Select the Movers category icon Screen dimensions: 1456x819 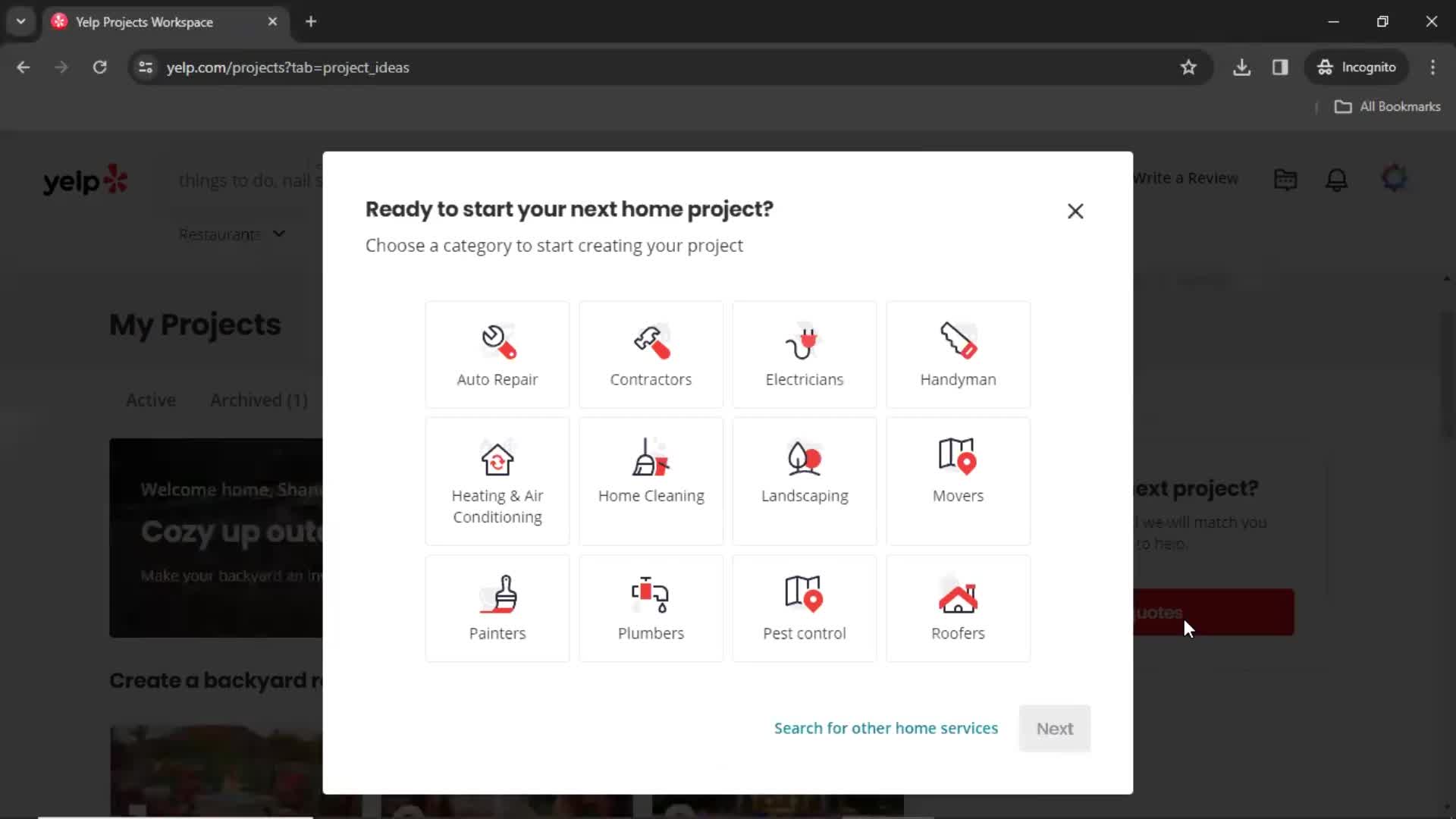pos(958,457)
